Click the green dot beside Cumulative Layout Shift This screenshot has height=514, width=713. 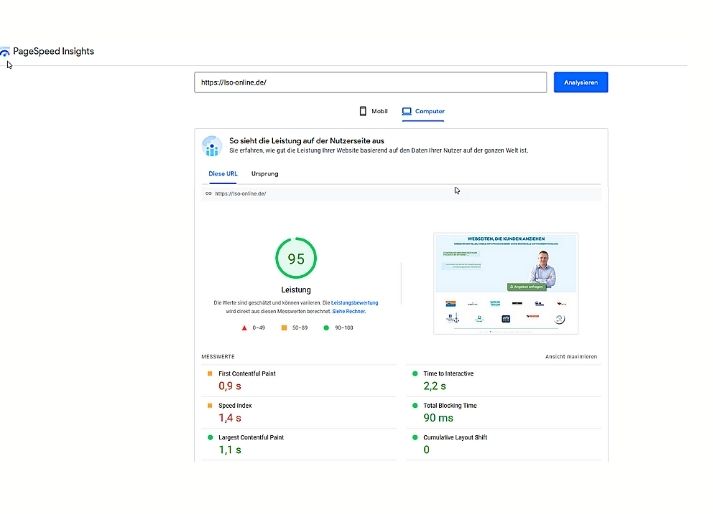415,437
